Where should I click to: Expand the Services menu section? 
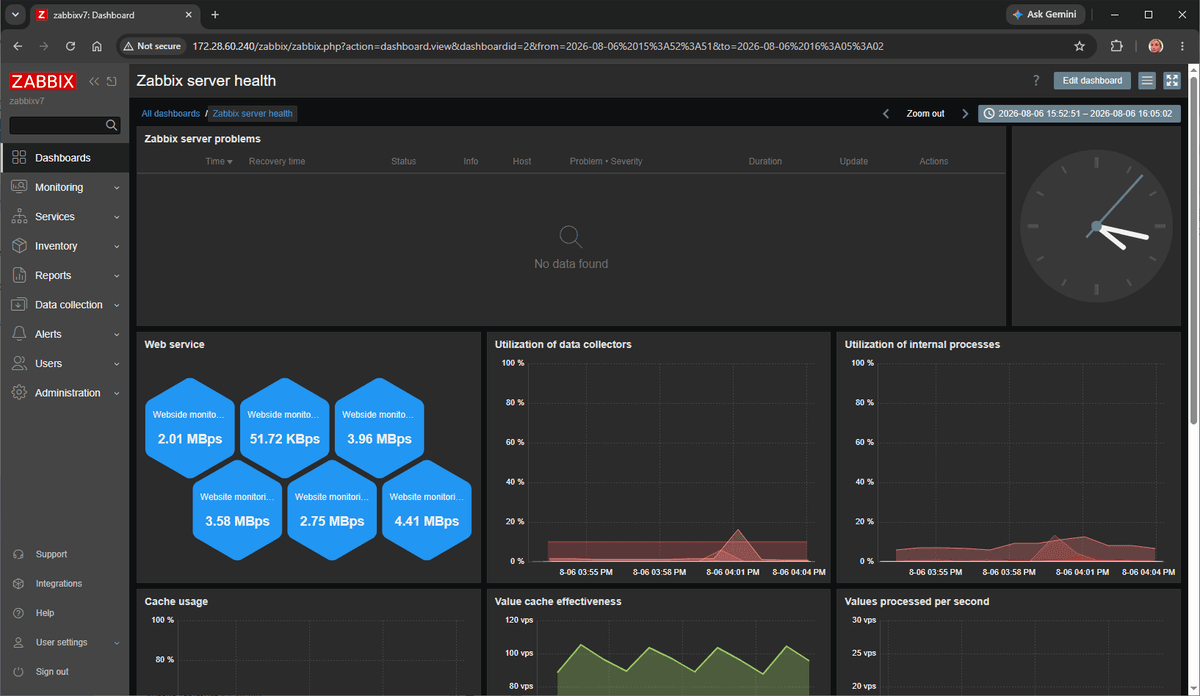65,217
